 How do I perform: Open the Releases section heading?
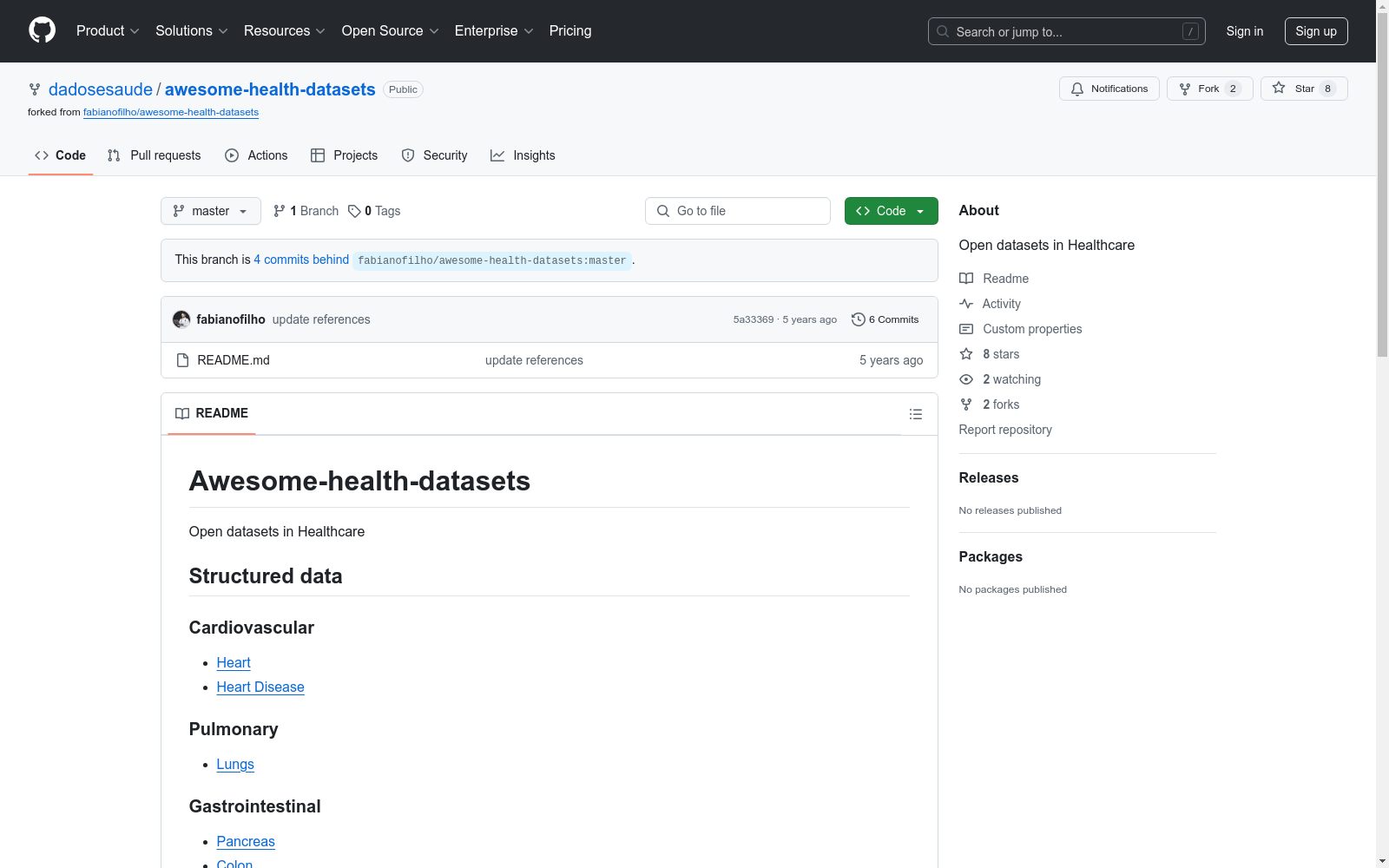click(x=988, y=477)
